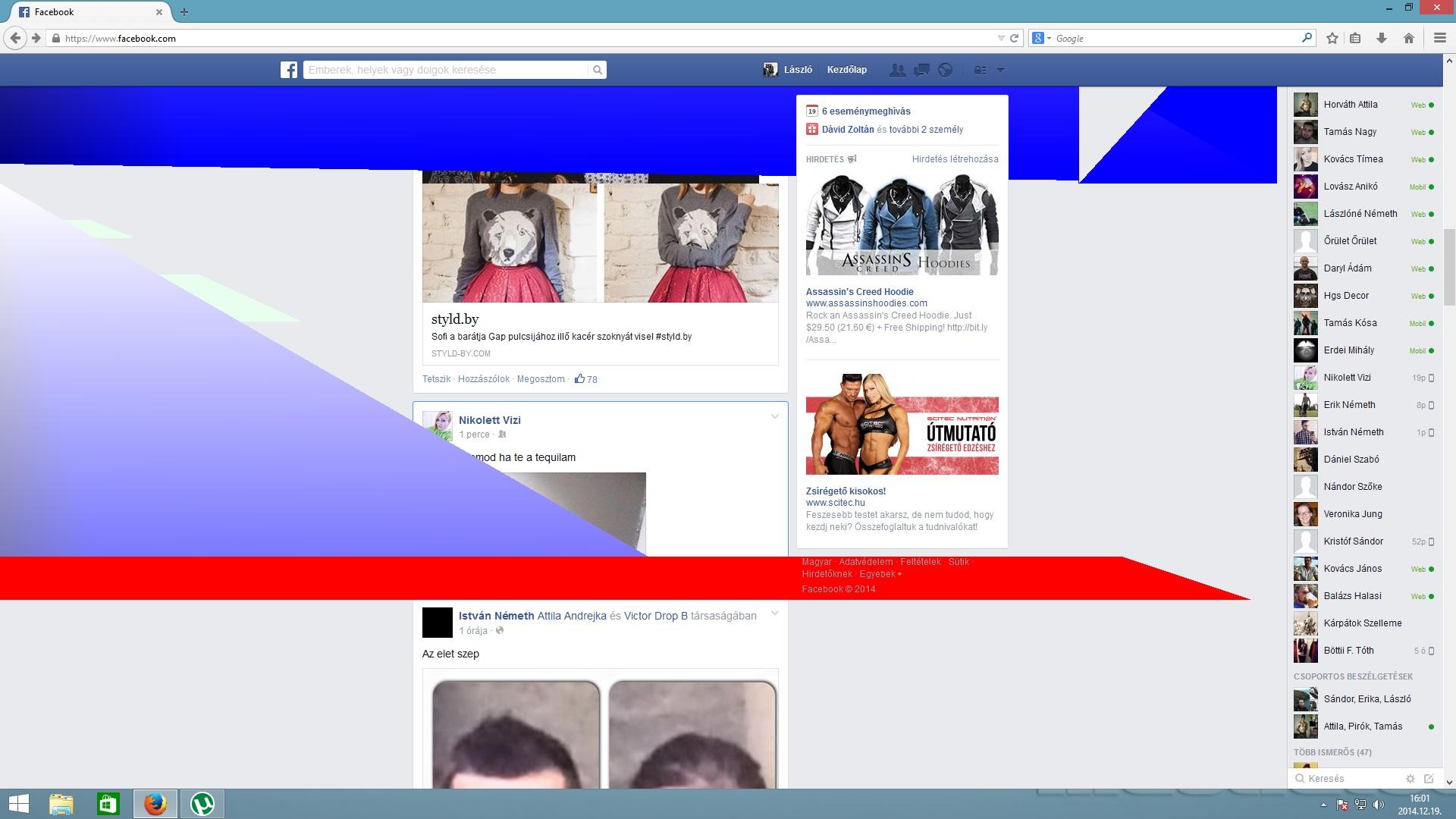Screen dimensions: 1456x819
Task: Click the Facebook search input field
Action: coord(446,70)
